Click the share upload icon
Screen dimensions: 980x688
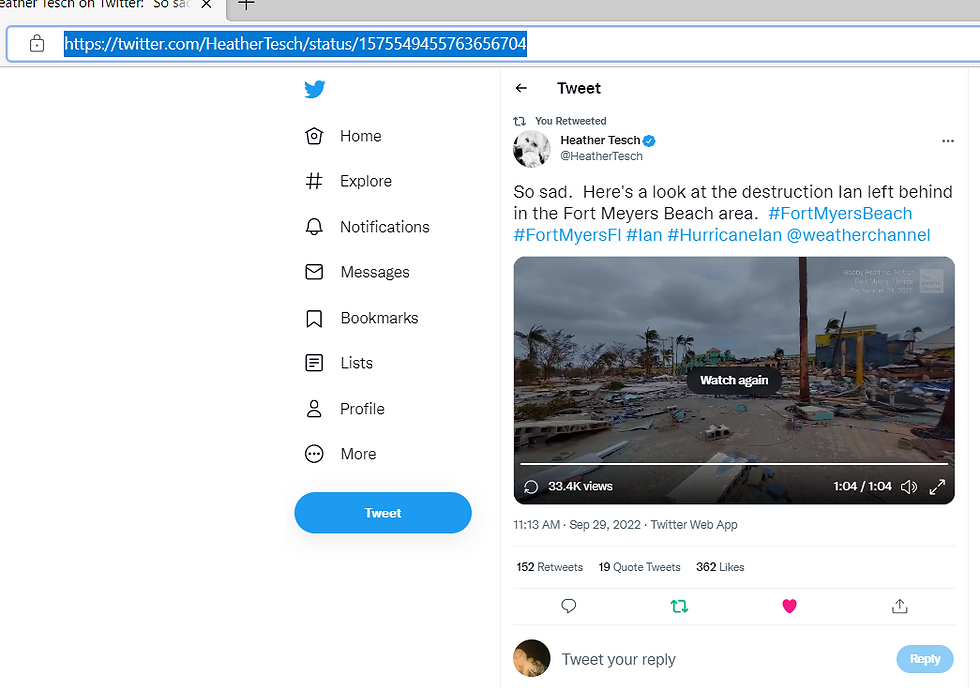pyautogui.click(x=899, y=606)
